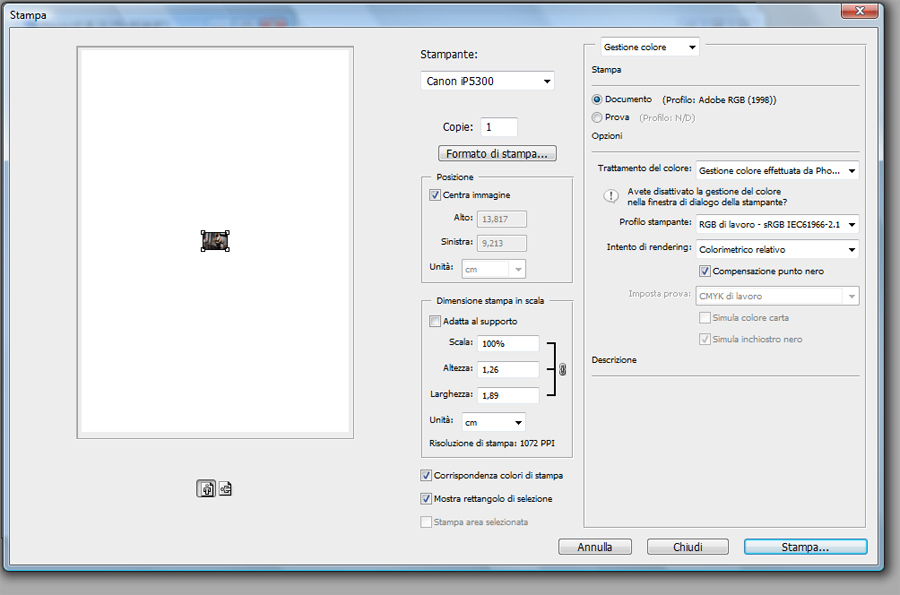Uncheck the Centra immagine checkbox
The width and height of the screenshot is (900, 595).
click(x=434, y=195)
